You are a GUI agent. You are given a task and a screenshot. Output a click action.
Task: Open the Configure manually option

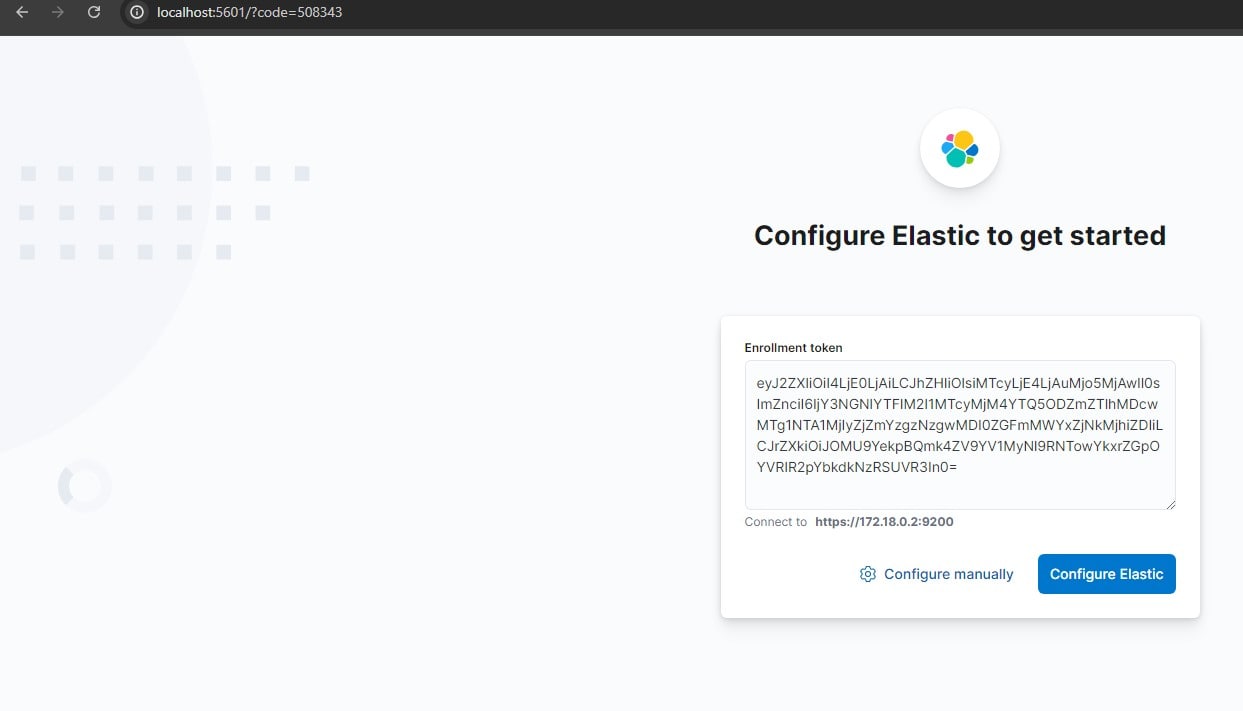point(936,574)
